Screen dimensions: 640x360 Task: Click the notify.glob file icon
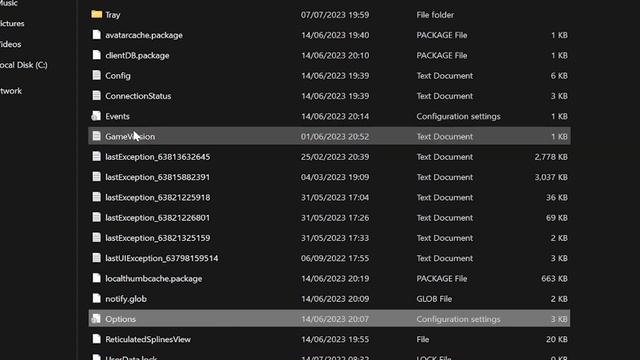[96, 298]
